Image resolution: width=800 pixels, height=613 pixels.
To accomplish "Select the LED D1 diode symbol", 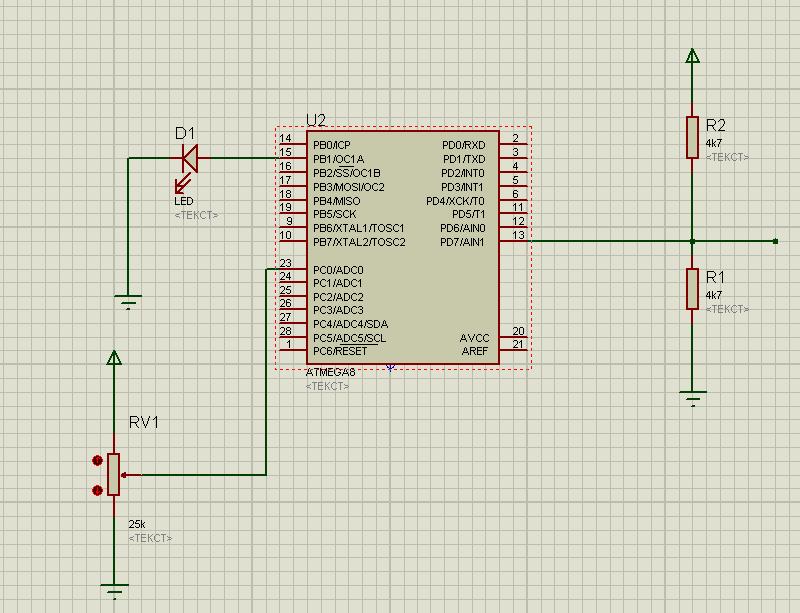I will [x=187, y=158].
